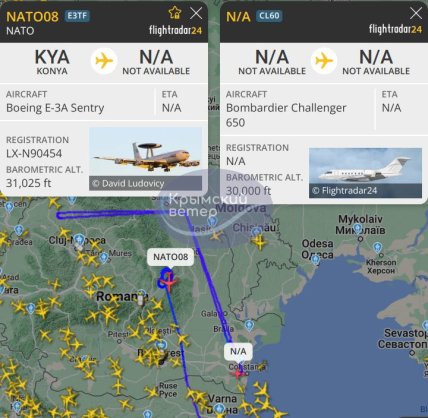Click the airport pin icon at Mykolaiv
The width and height of the screenshot is (428, 418).
coord(357,229)
